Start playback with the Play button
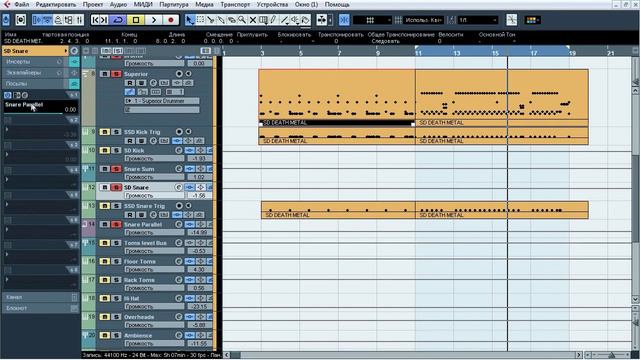 pos(153,20)
